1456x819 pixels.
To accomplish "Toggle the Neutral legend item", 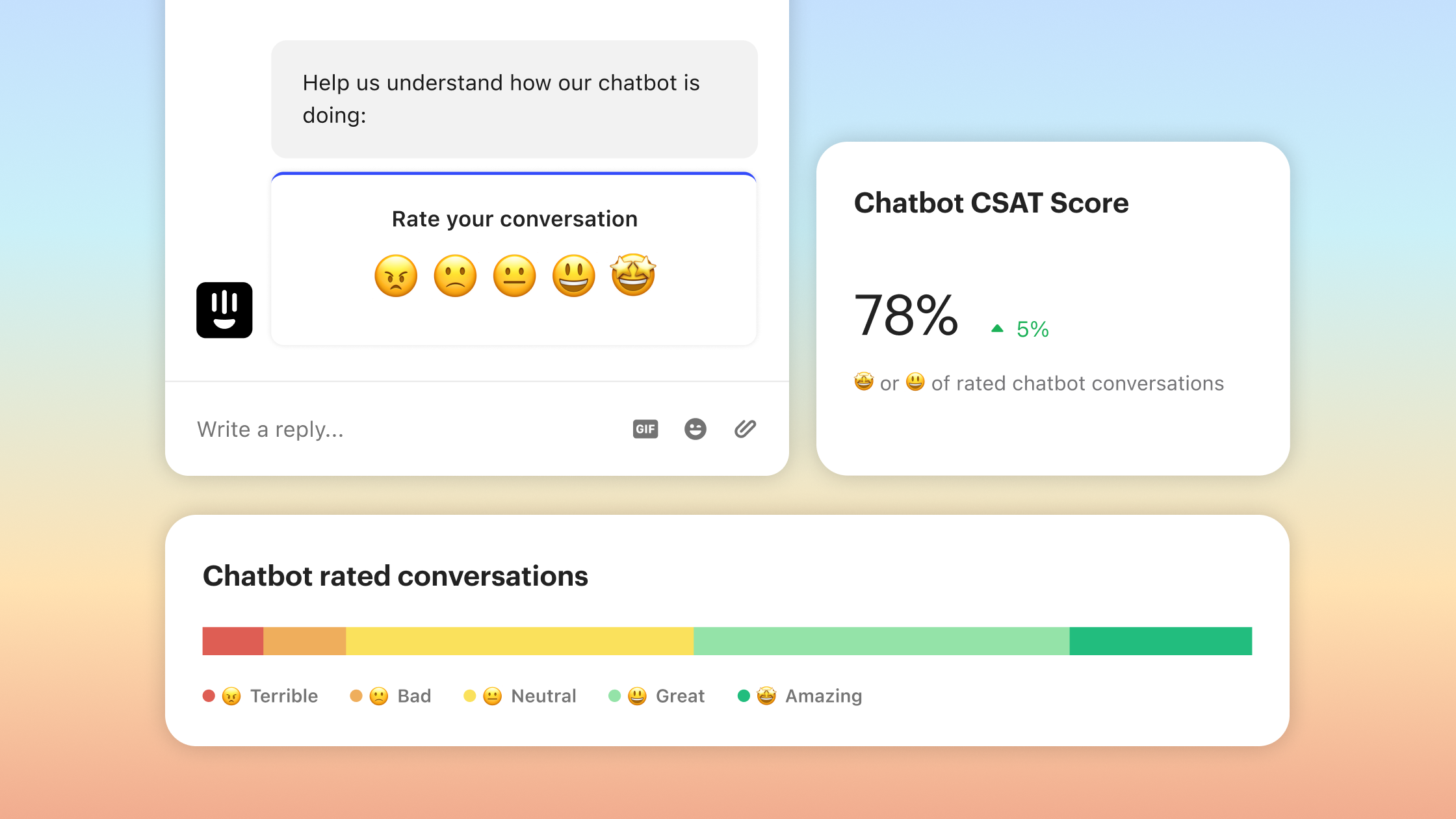I will [x=520, y=696].
